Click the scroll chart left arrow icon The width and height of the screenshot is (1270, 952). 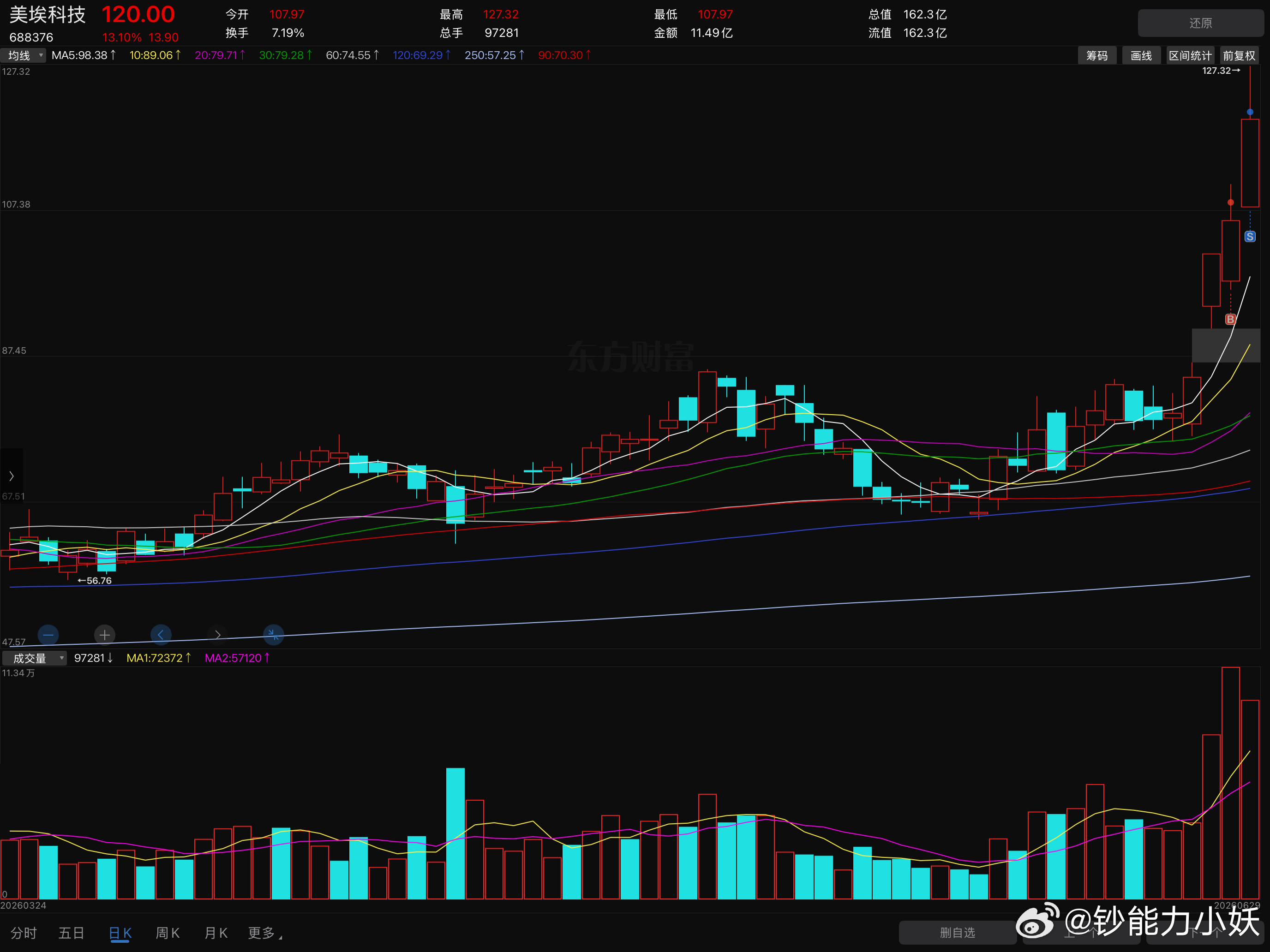coord(161,635)
